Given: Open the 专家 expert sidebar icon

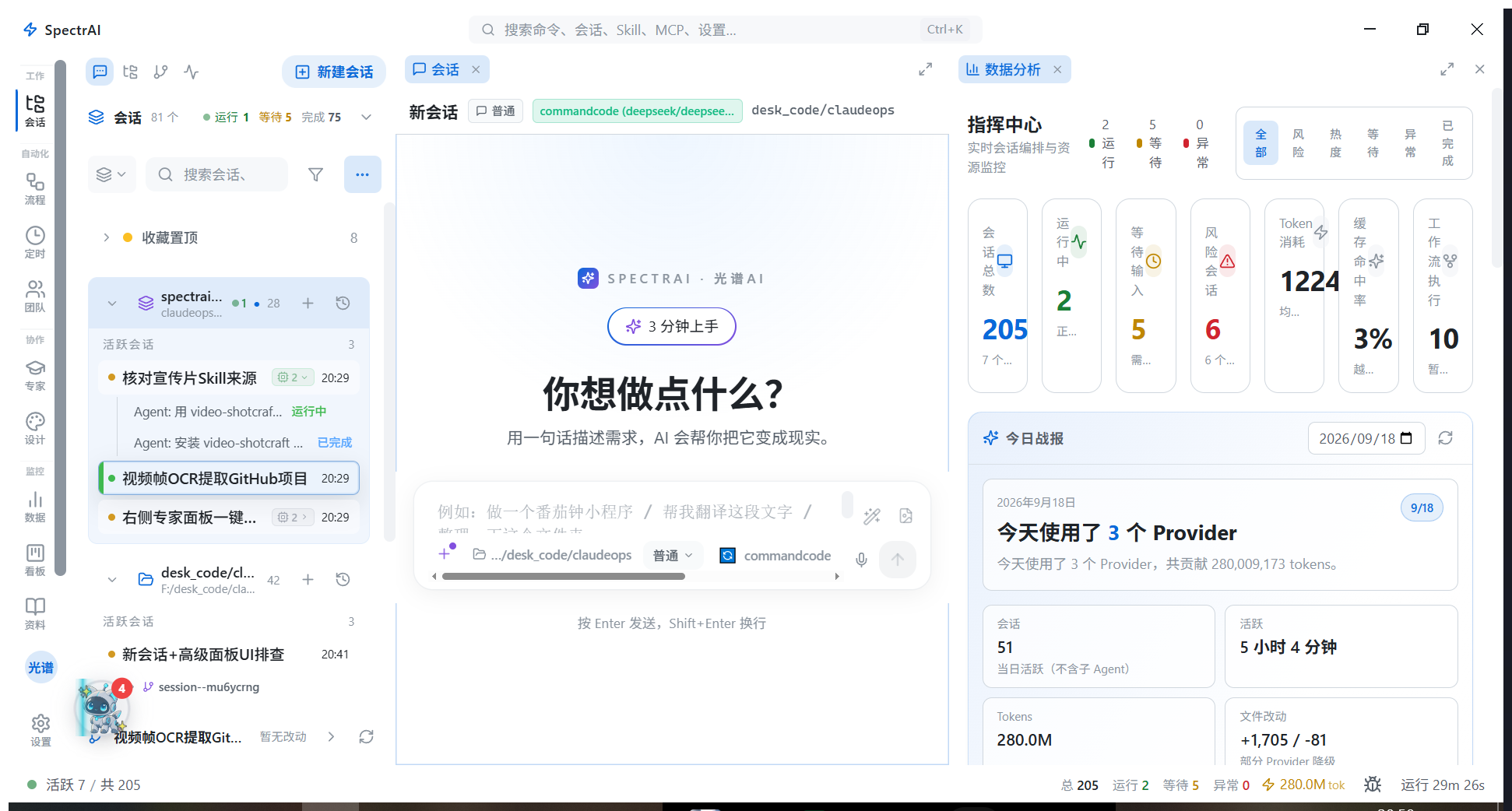Looking at the screenshot, I should 35,374.
